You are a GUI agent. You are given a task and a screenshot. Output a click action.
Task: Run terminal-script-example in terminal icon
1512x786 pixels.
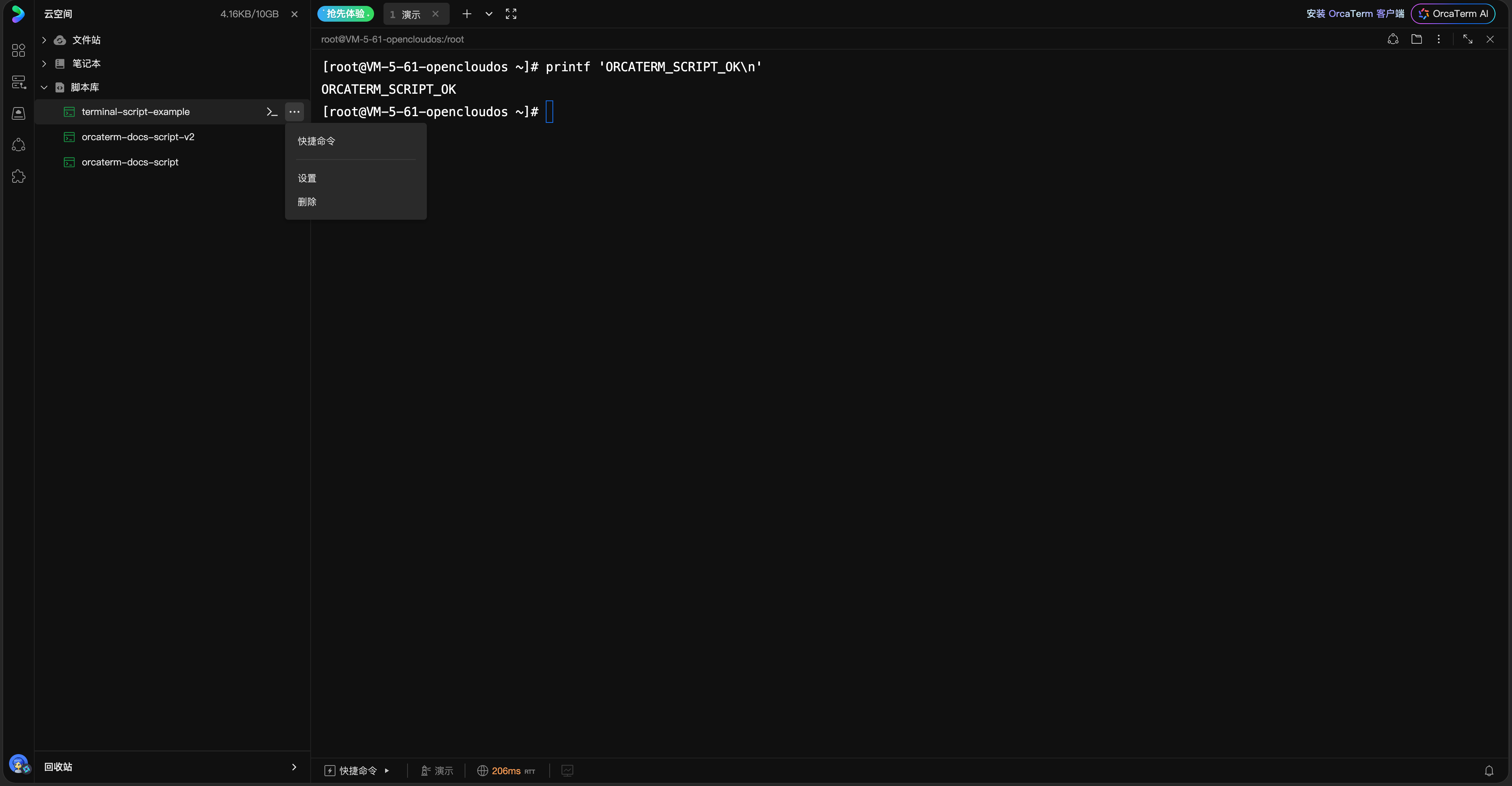coord(272,111)
